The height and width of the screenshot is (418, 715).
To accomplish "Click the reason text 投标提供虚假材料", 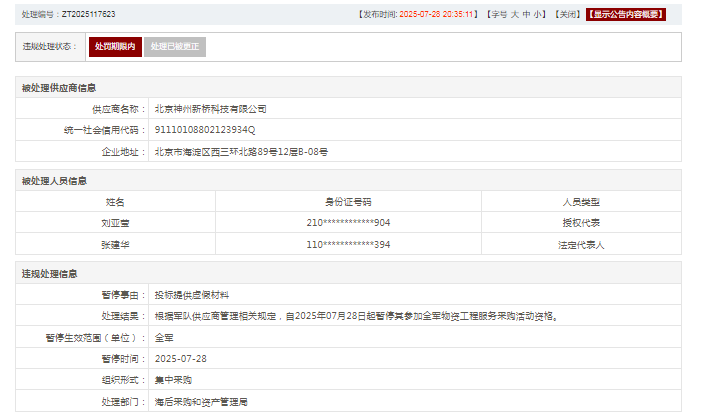I will click(192, 295).
